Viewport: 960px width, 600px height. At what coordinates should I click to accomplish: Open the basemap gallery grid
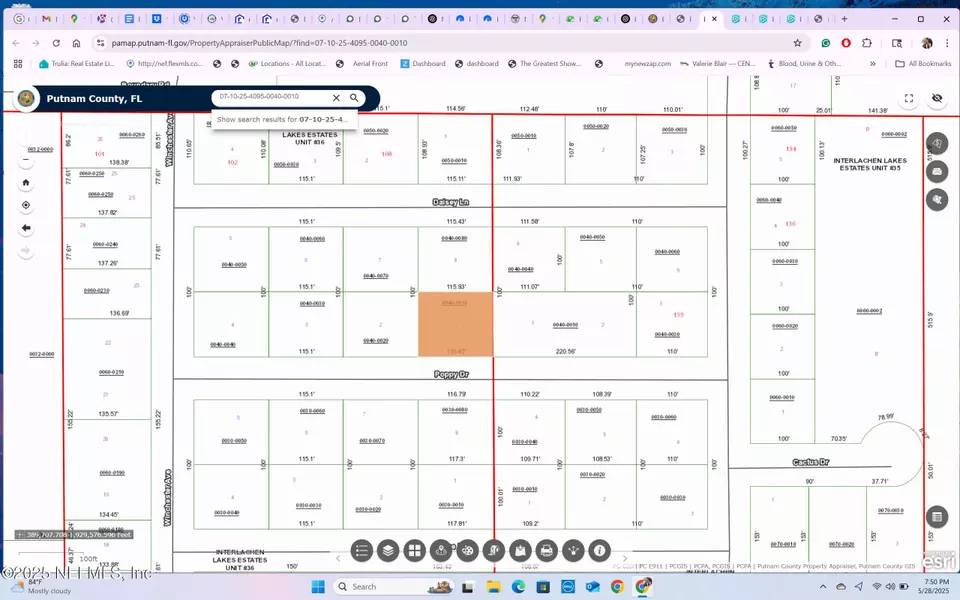(x=415, y=550)
